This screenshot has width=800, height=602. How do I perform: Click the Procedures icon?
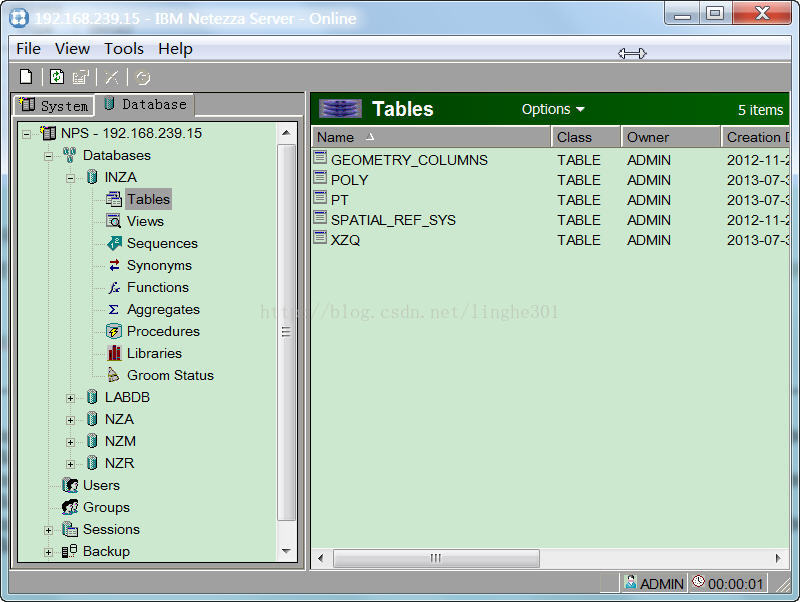[x=114, y=331]
